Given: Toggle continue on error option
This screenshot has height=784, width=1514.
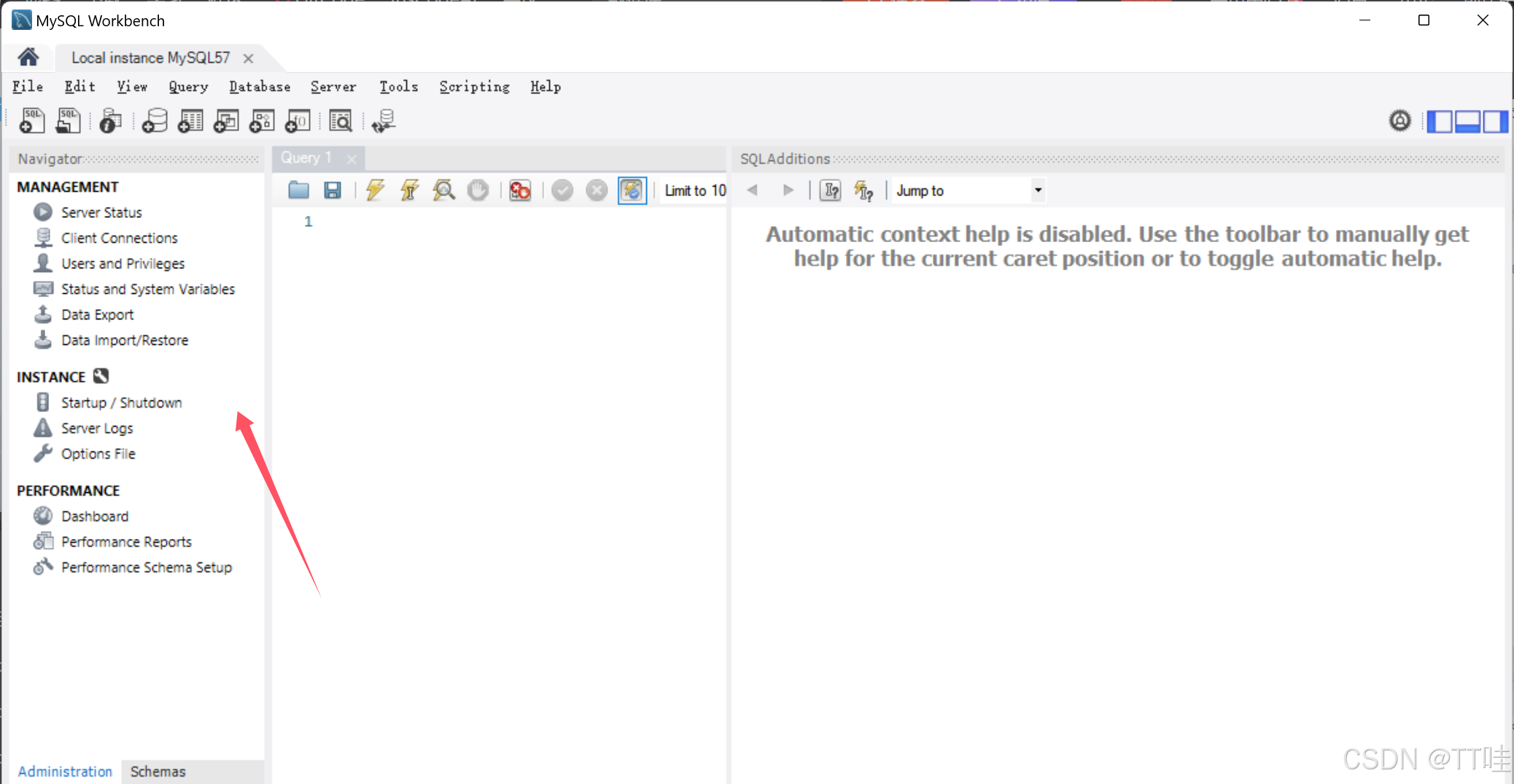Looking at the screenshot, I should [x=520, y=190].
